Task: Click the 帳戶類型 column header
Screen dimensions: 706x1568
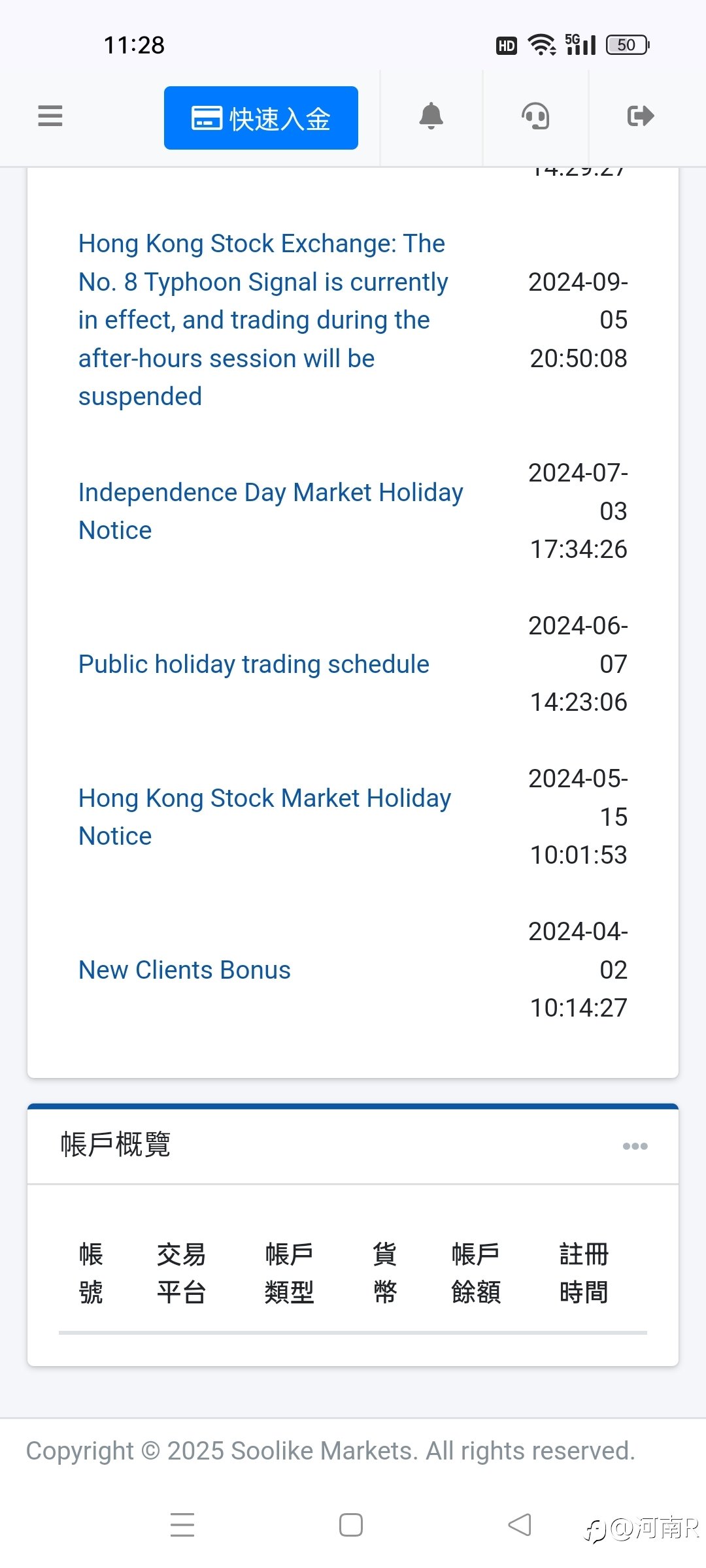Action: (x=289, y=1273)
